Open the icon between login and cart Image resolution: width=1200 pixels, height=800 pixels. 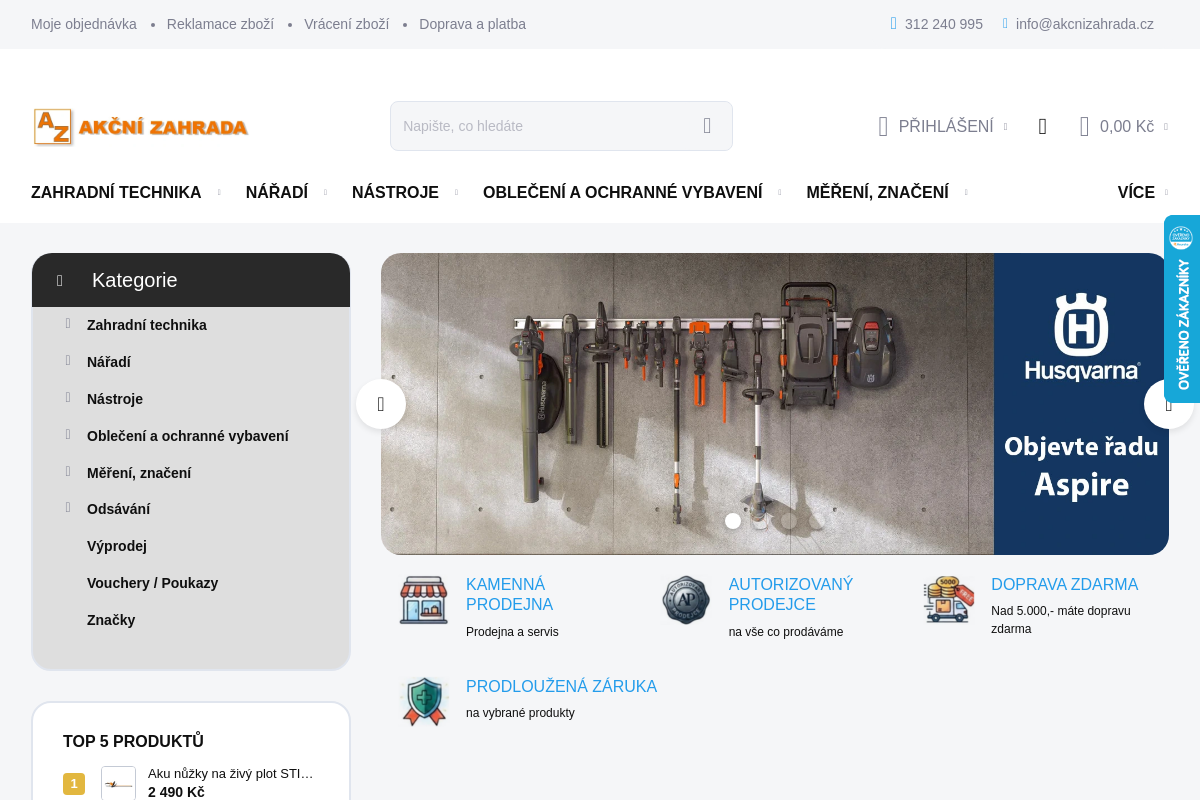coord(1043,126)
